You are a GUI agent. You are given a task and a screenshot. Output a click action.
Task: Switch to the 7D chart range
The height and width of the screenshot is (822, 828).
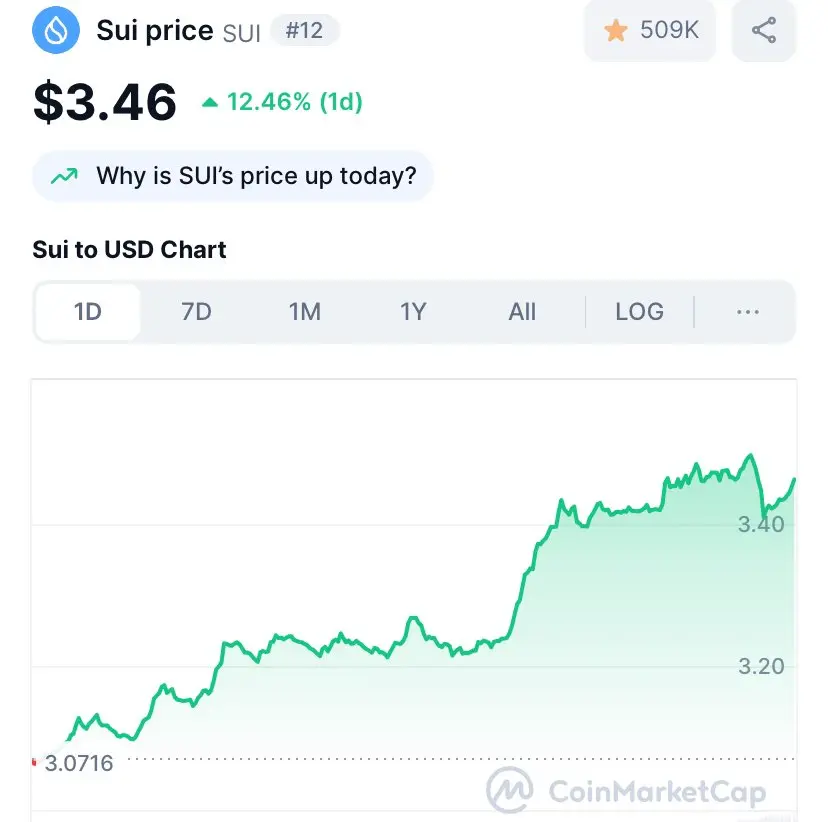[x=196, y=312]
